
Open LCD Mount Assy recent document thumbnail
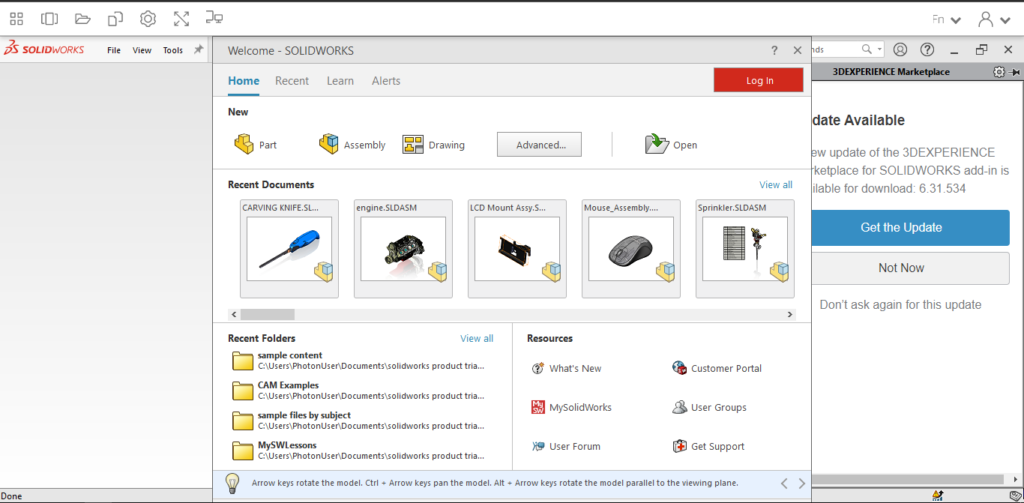coord(517,249)
